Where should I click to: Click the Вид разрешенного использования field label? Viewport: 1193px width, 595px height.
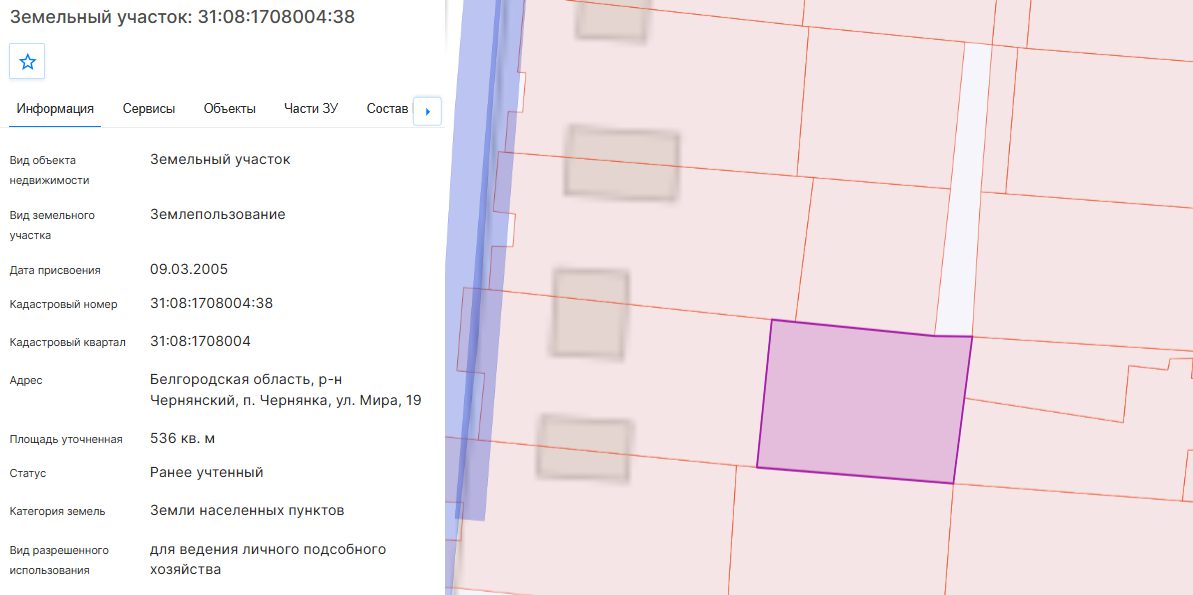pos(59,560)
